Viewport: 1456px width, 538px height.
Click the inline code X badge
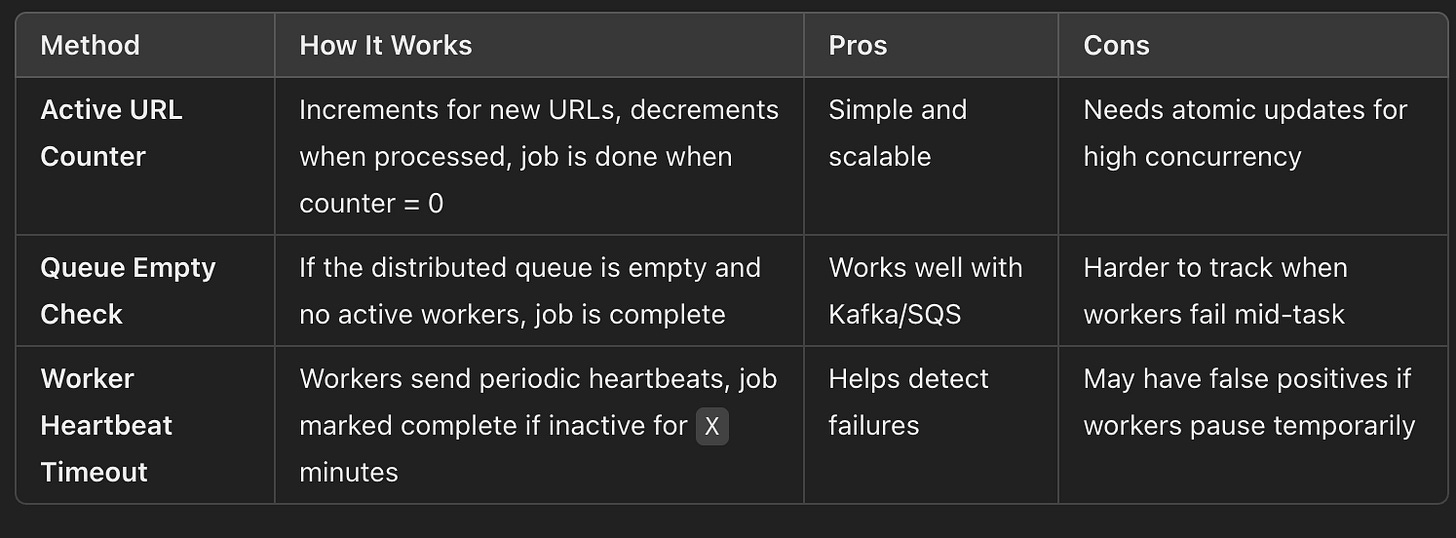point(712,427)
